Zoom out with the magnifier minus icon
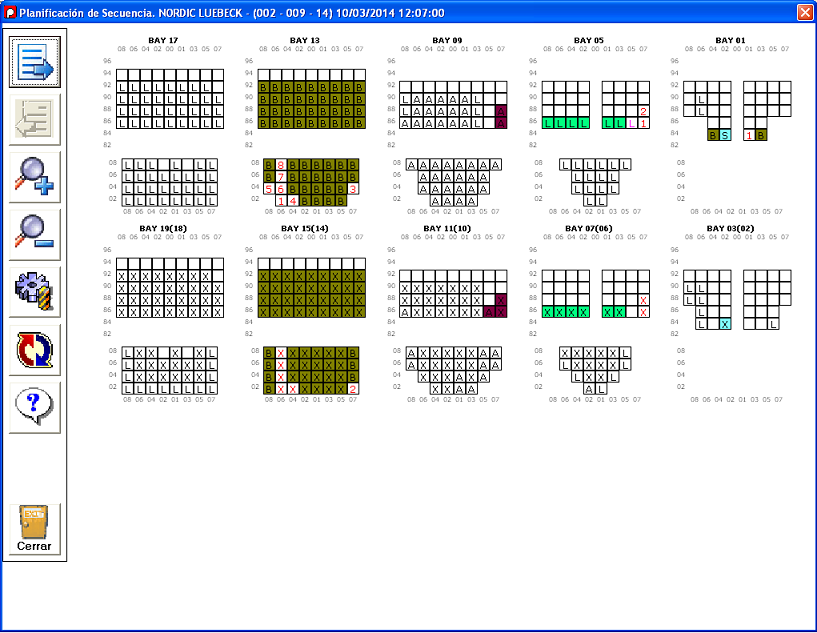Image resolution: width=817 pixels, height=633 pixels. click(35, 234)
